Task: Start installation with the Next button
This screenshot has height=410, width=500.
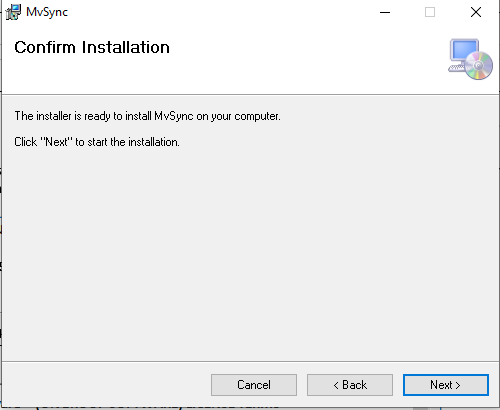Action: tap(446, 385)
